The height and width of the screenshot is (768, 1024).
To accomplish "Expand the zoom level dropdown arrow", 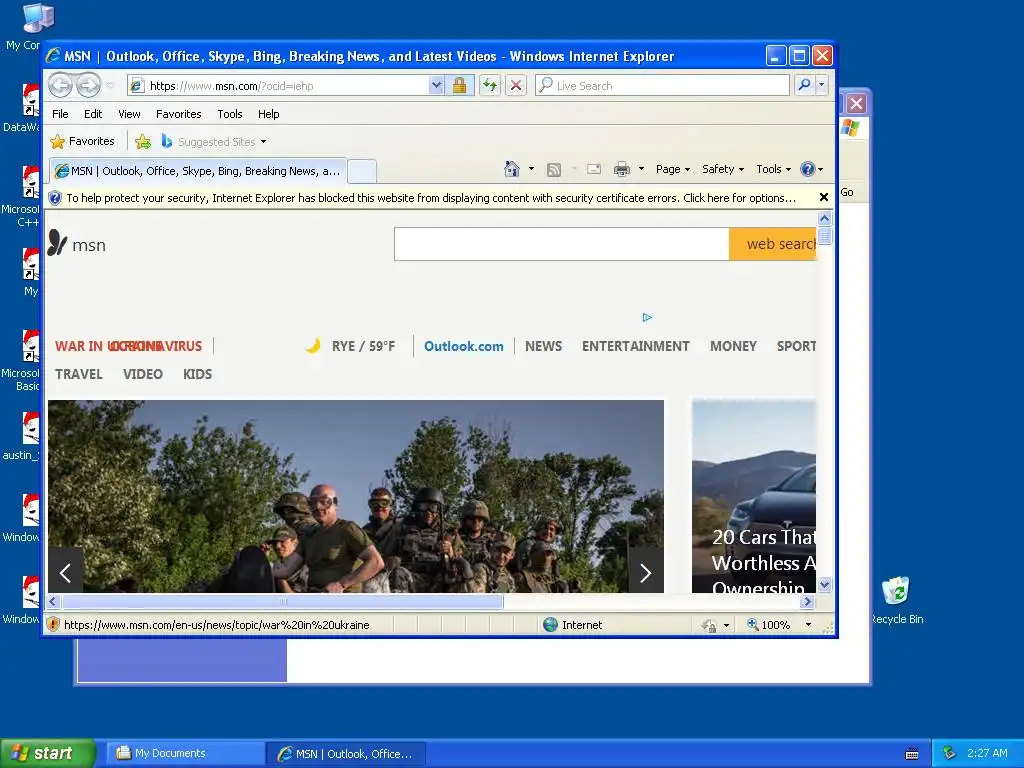I will (x=808, y=625).
